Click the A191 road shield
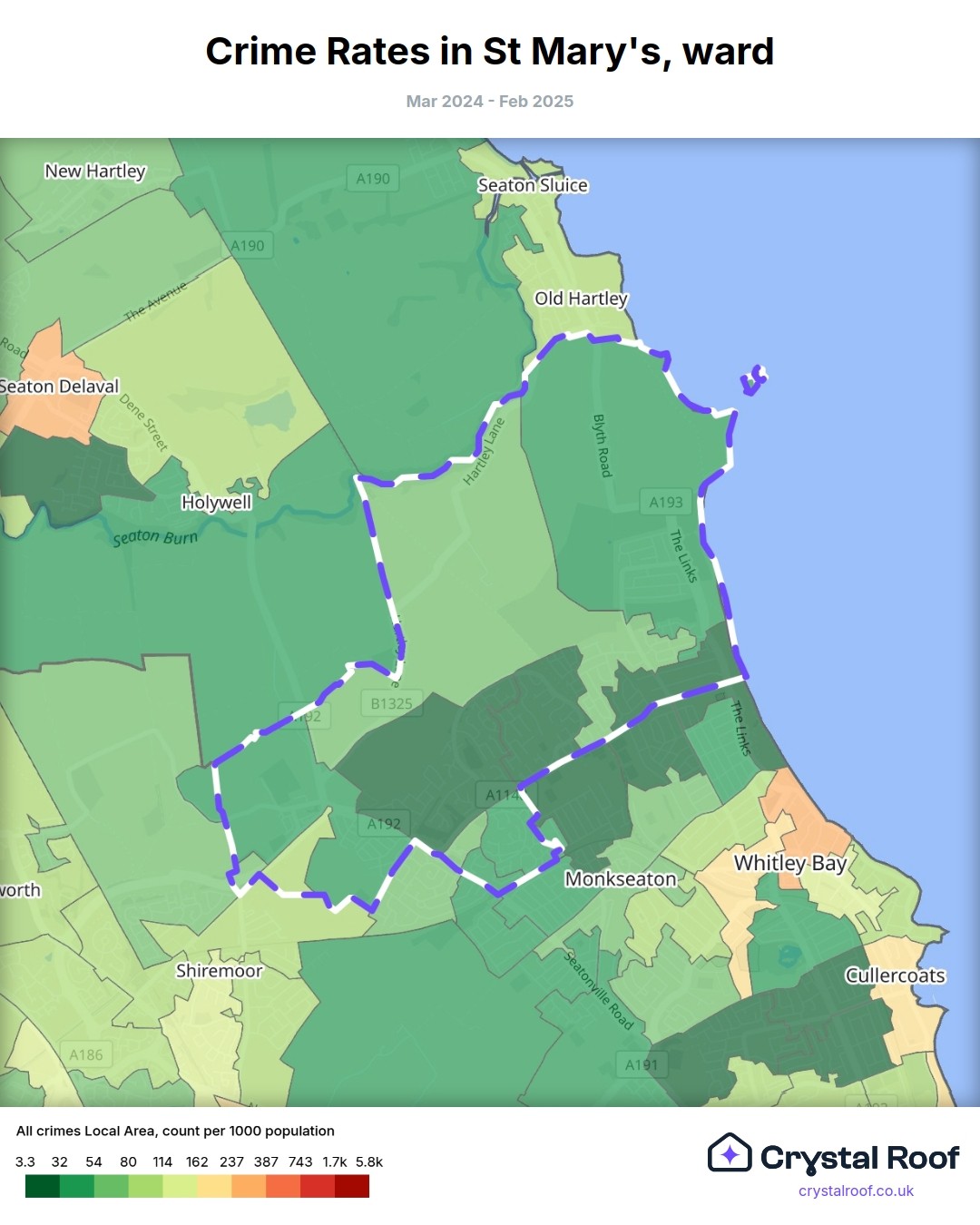Viewport: 980px width, 1225px height. (x=642, y=1064)
